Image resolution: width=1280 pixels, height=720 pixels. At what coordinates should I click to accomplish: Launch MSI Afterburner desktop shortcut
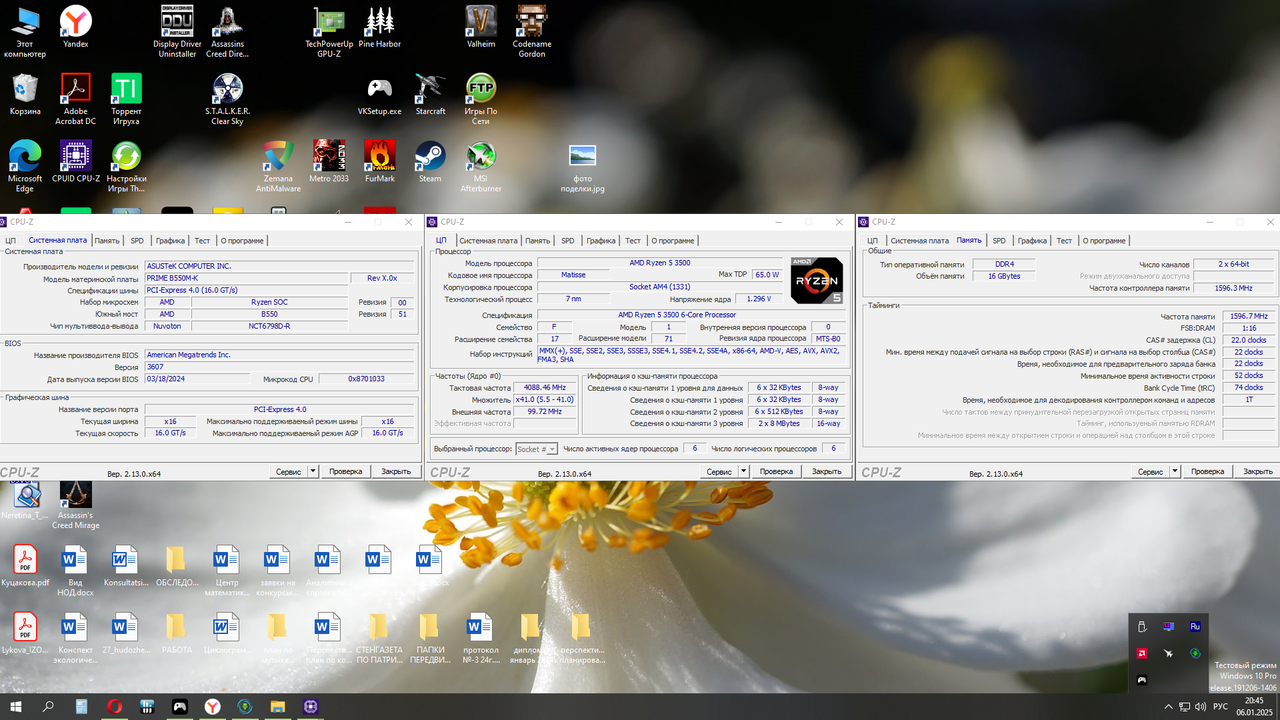[x=481, y=165]
